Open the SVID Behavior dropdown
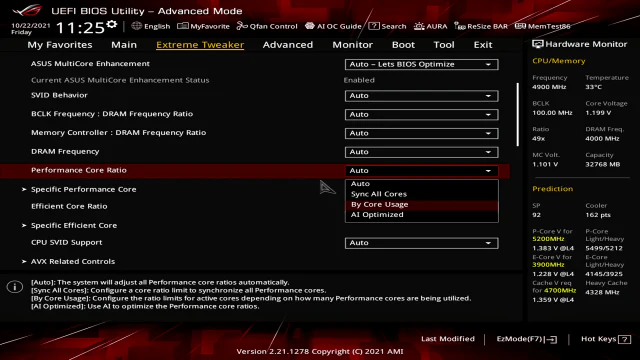 click(x=421, y=96)
